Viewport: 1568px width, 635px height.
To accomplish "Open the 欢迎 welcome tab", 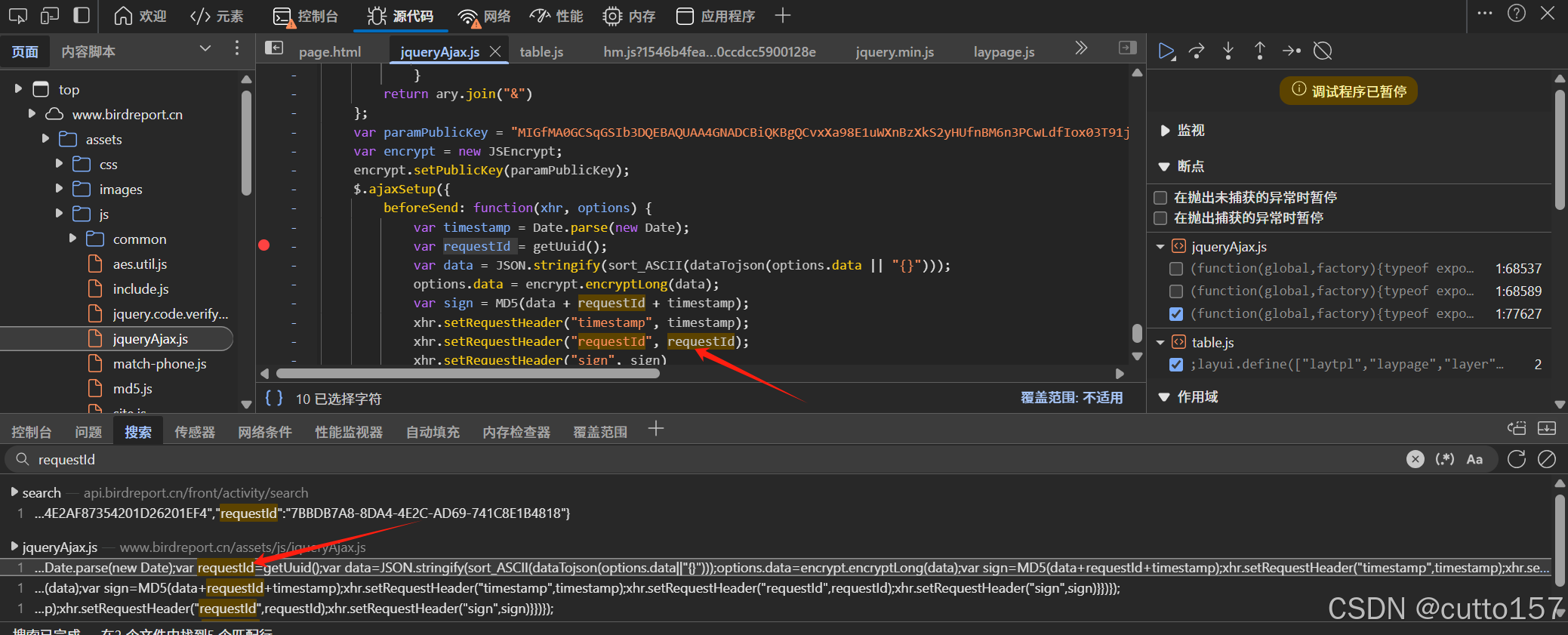I will (140, 16).
